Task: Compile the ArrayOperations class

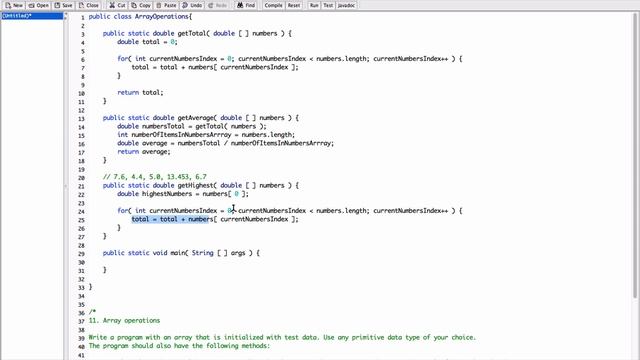Action: (x=273, y=5)
